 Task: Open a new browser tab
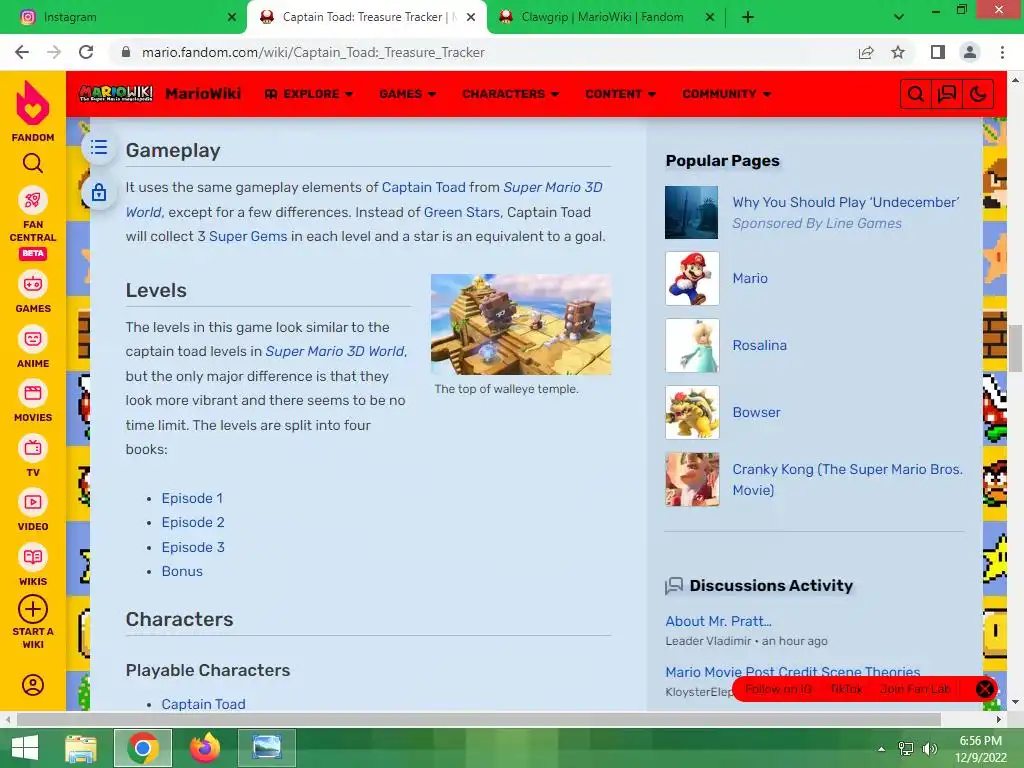pyautogui.click(x=748, y=17)
